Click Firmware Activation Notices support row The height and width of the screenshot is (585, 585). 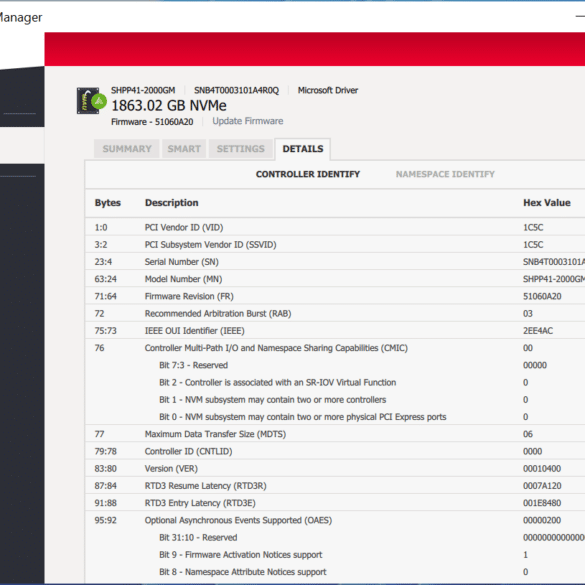point(335,554)
